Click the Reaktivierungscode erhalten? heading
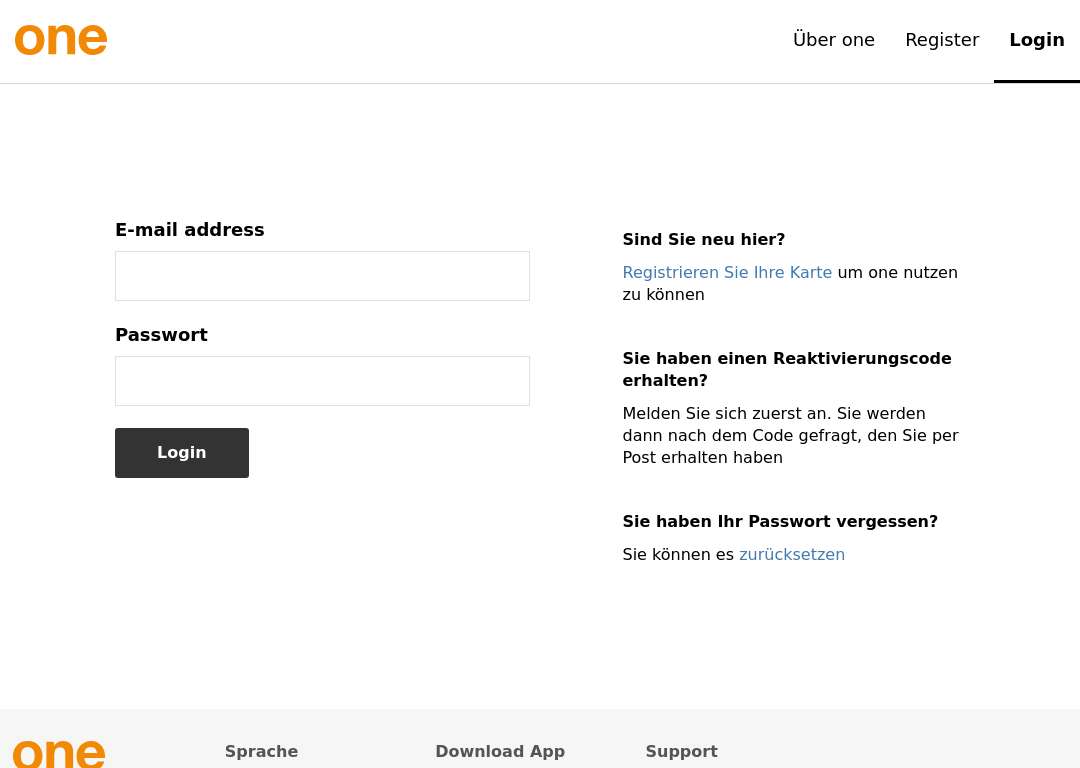1080x768 pixels. tap(787, 369)
